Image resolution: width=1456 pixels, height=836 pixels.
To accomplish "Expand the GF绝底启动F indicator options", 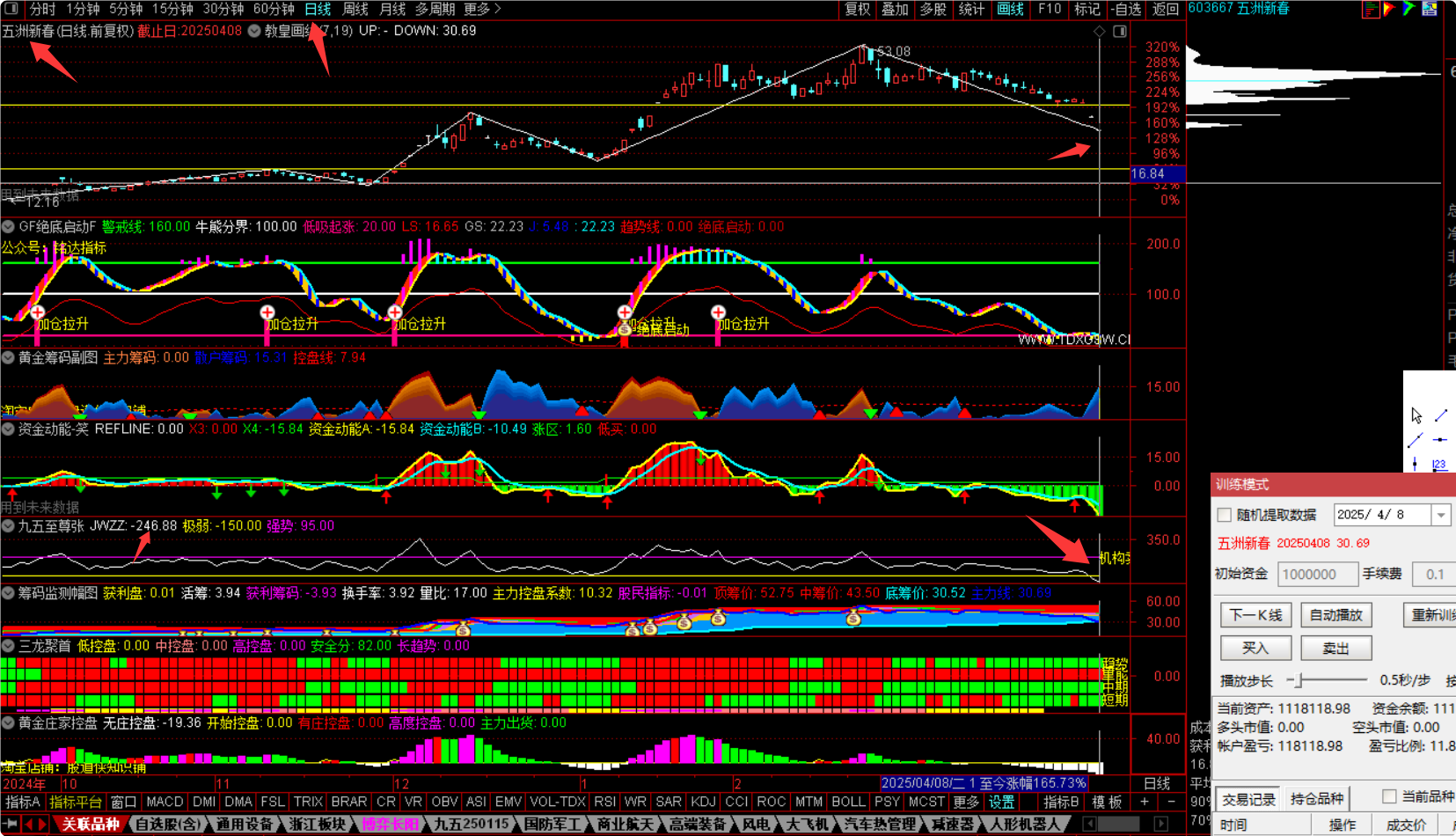I will click(x=8, y=227).
